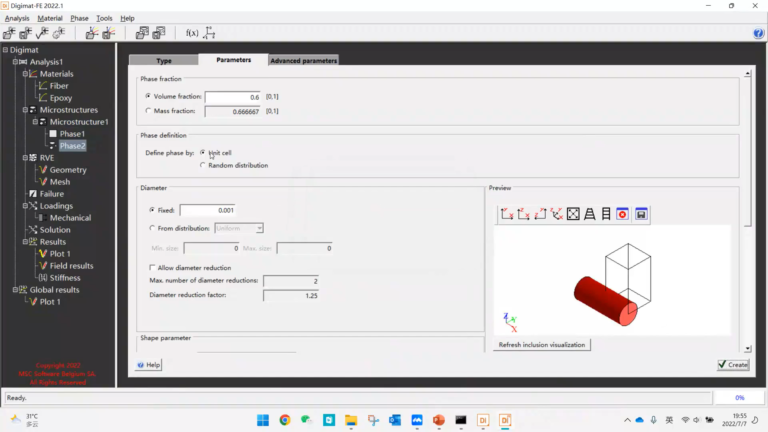
Task: Select Fixed diameter option
Action: point(152,210)
